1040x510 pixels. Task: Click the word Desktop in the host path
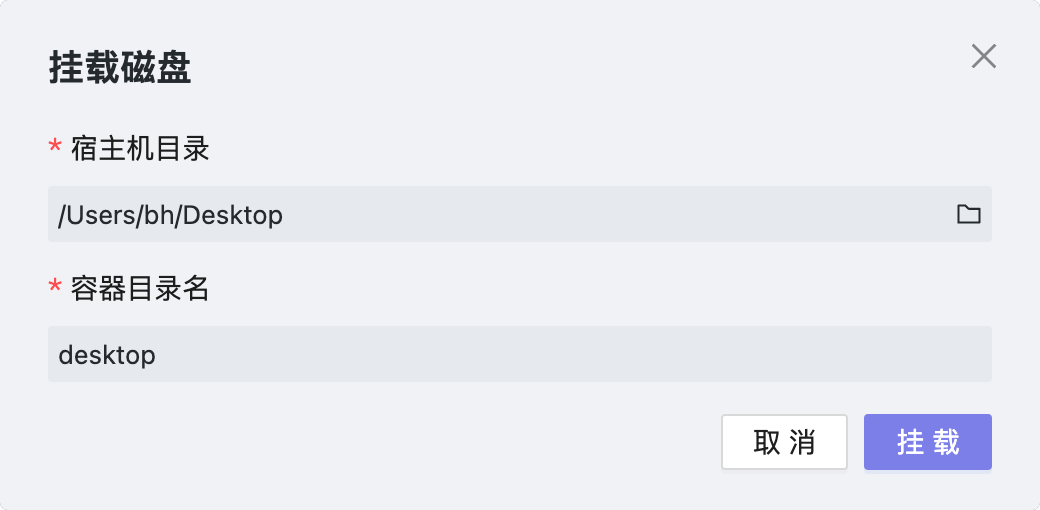[x=238, y=215]
